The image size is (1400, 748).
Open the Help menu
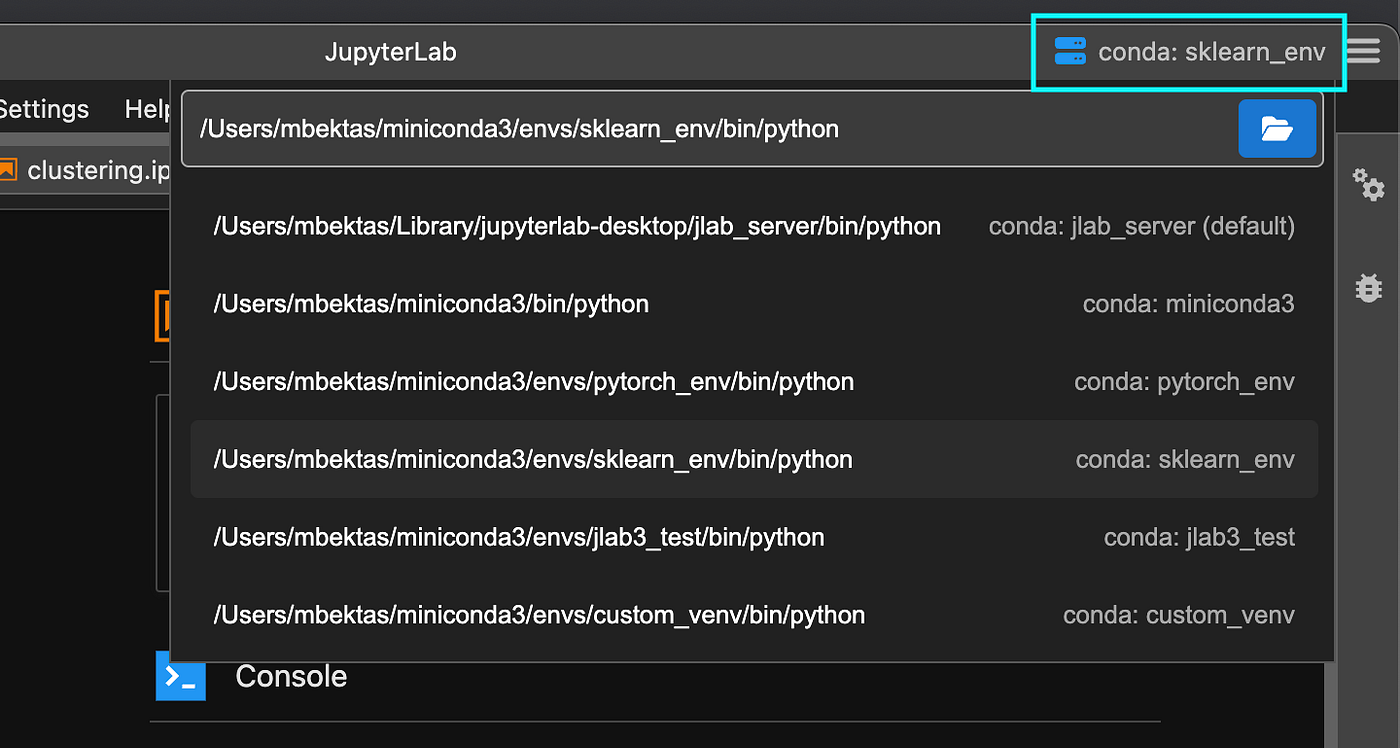click(146, 108)
